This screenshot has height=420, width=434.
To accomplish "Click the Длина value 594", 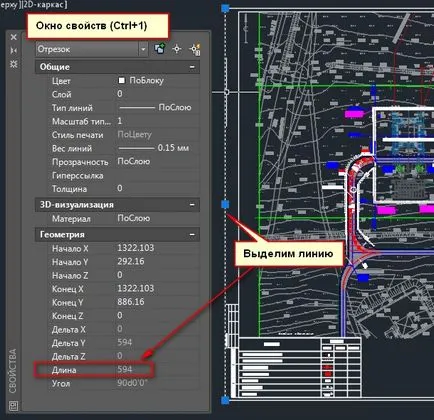I will click(125, 369).
